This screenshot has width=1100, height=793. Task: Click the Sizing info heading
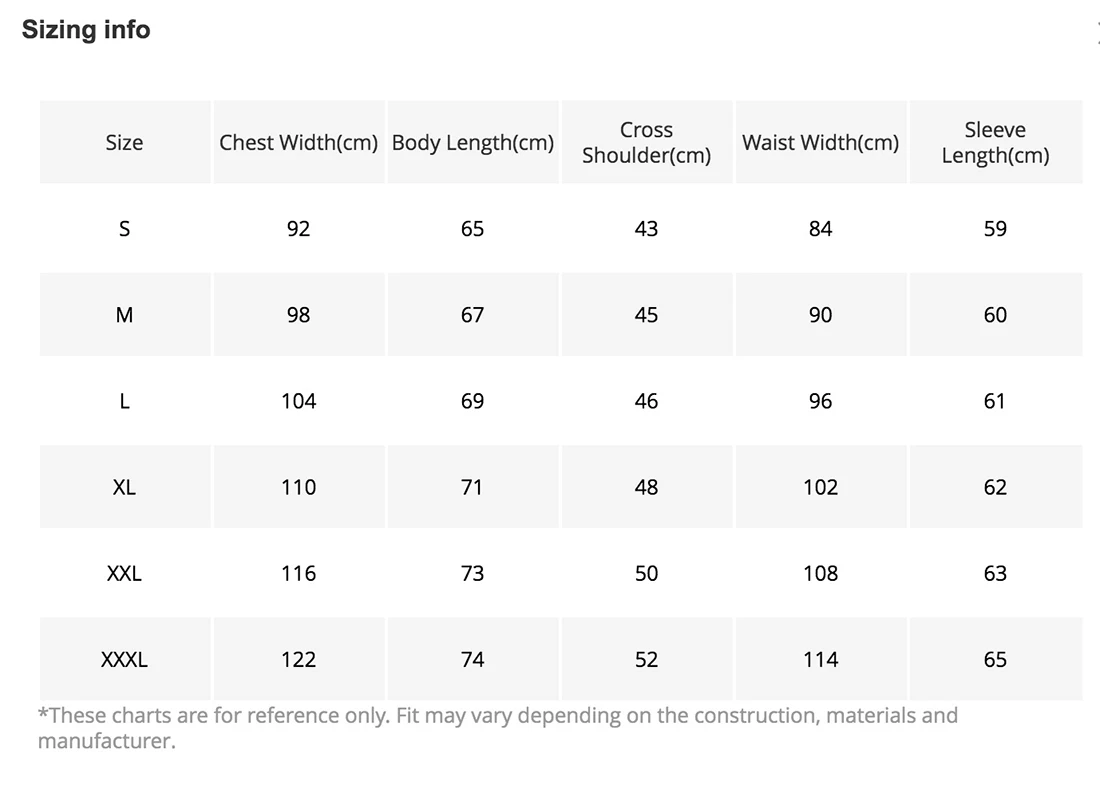(x=86, y=29)
